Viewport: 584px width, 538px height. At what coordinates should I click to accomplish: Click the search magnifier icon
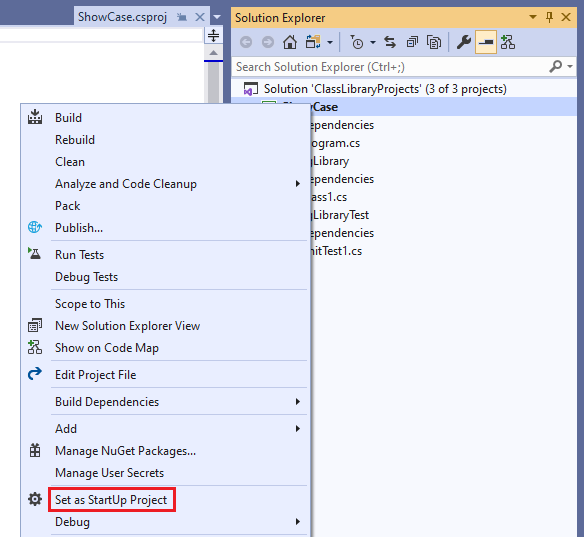click(556, 67)
